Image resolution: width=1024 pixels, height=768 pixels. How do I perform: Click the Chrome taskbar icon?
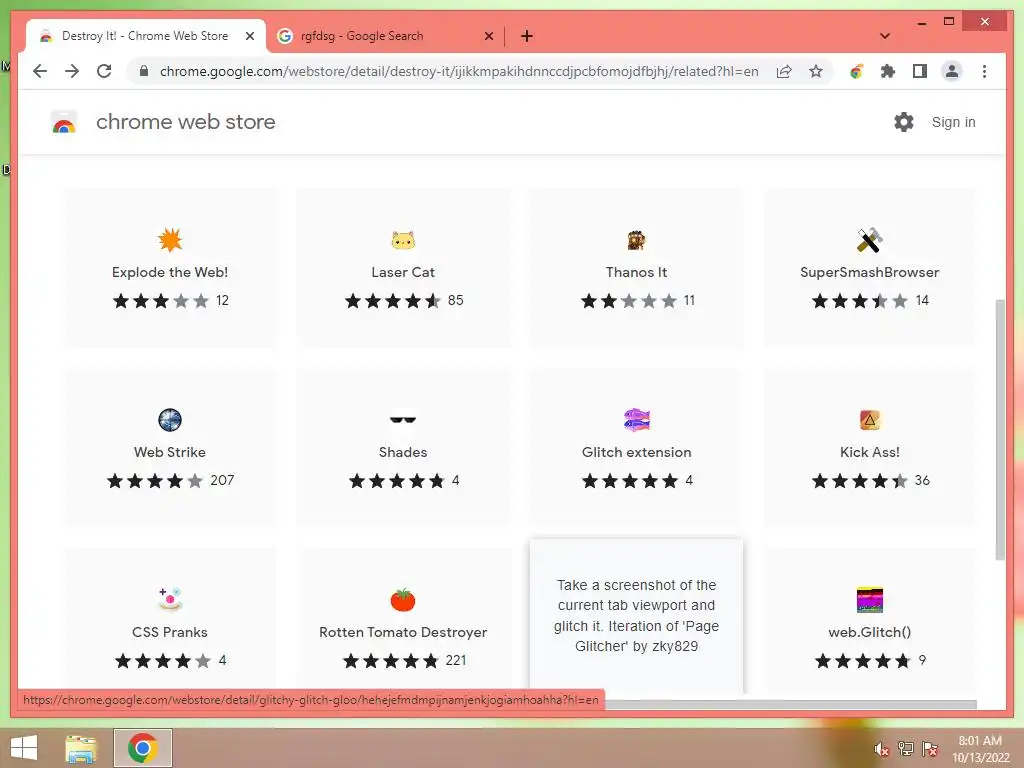pos(142,748)
